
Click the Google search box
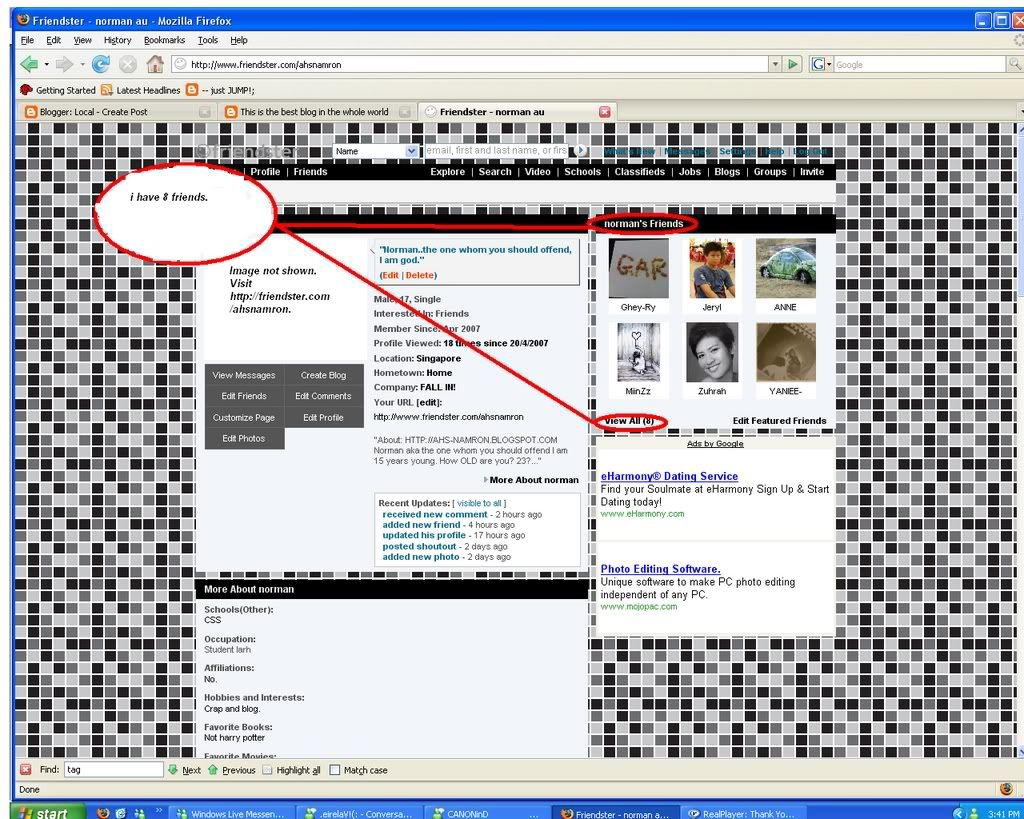pyautogui.click(x=920, y=64)
